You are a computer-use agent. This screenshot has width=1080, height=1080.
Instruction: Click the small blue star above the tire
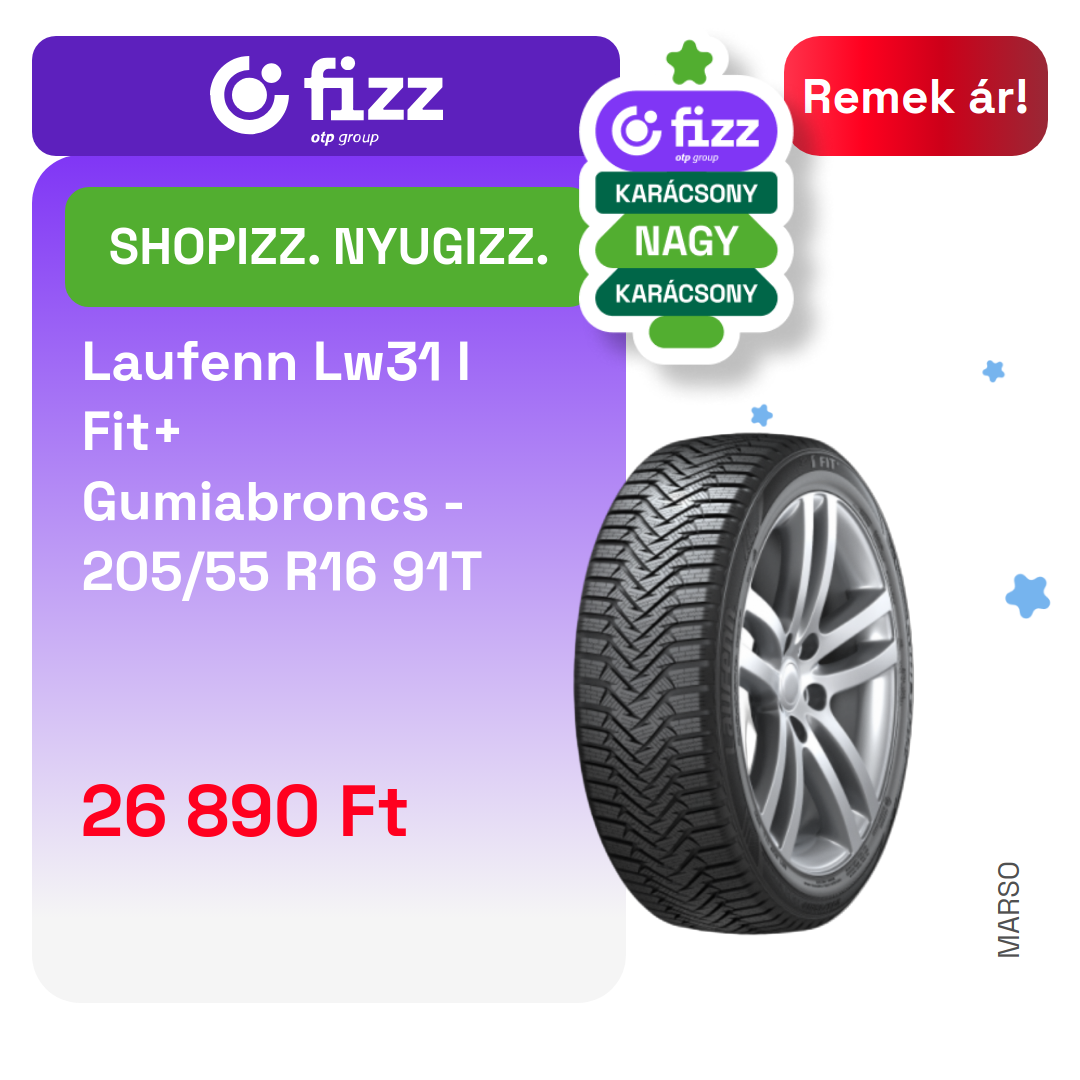click(x=761, y=415)
